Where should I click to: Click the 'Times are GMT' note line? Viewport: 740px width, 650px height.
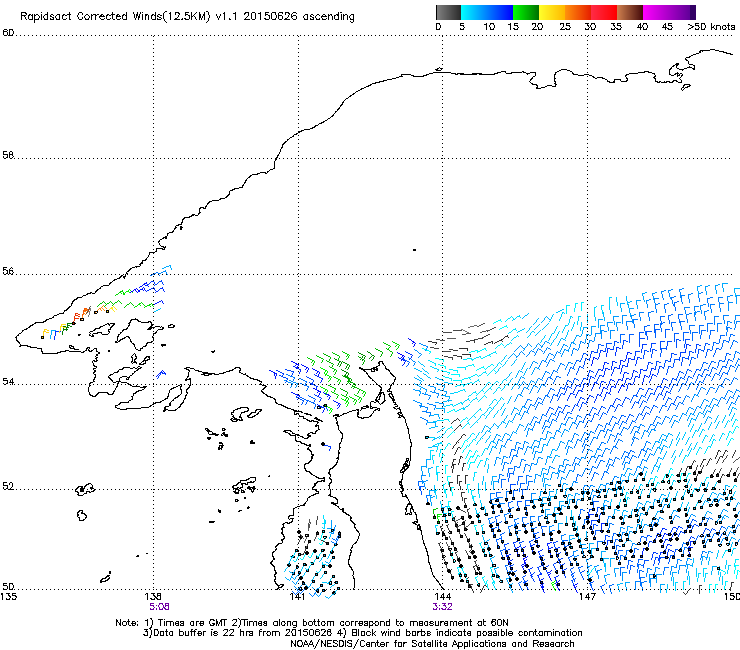[x=312, y=623]
